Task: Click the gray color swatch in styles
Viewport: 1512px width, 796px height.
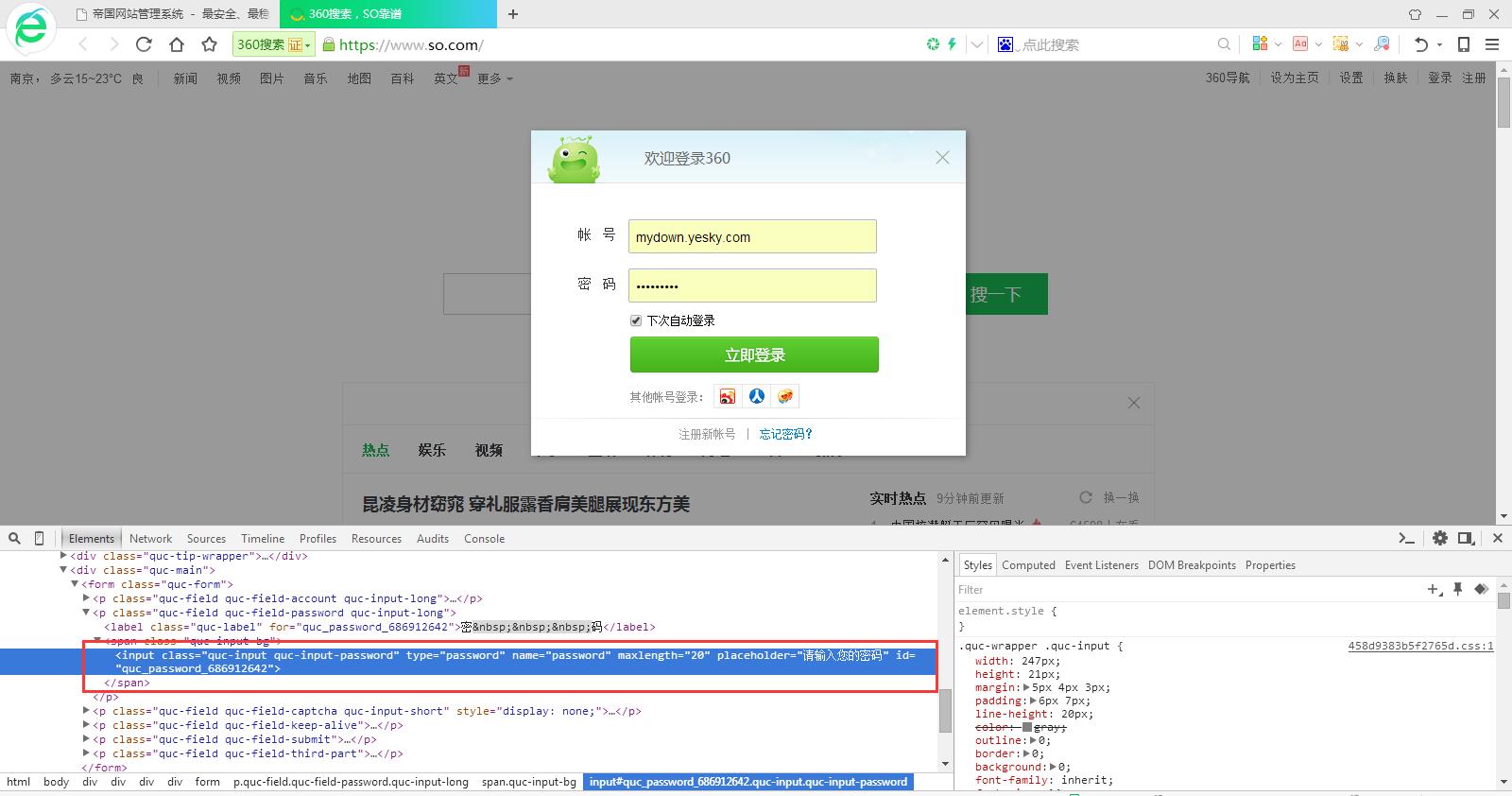Action: pos(1027,727)
